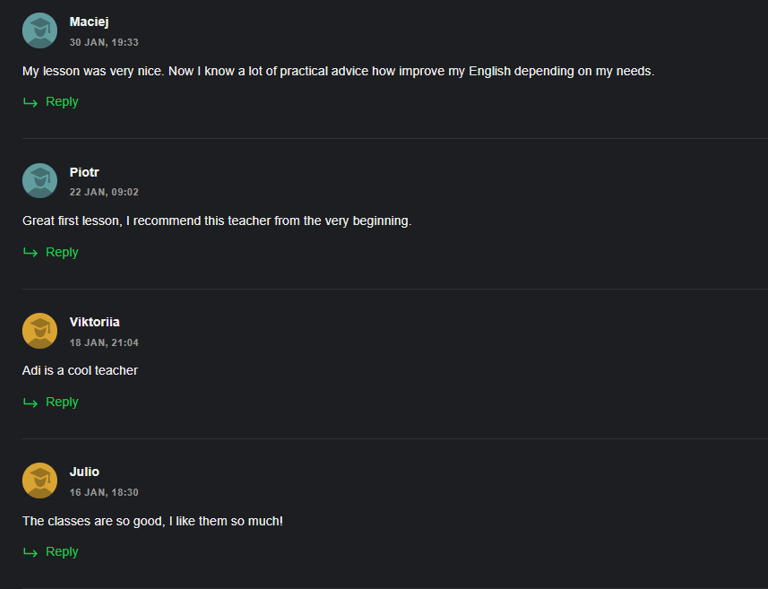The width and height of the screenshot is (768, 589).
Task: Click reply arrow icon under Julio's review
Action: [x=30, y=552]
